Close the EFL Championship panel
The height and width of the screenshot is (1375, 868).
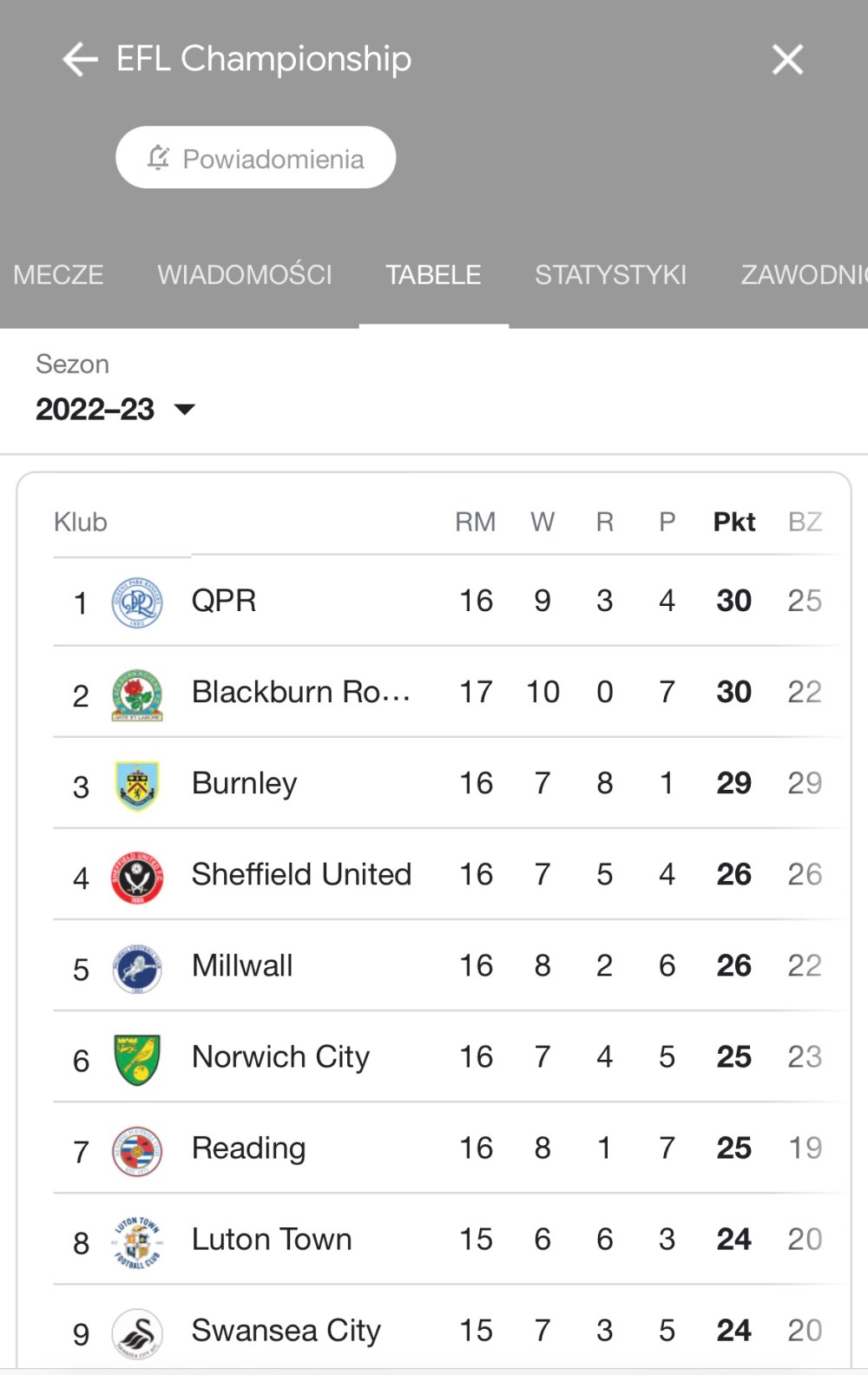coord(787,59)
